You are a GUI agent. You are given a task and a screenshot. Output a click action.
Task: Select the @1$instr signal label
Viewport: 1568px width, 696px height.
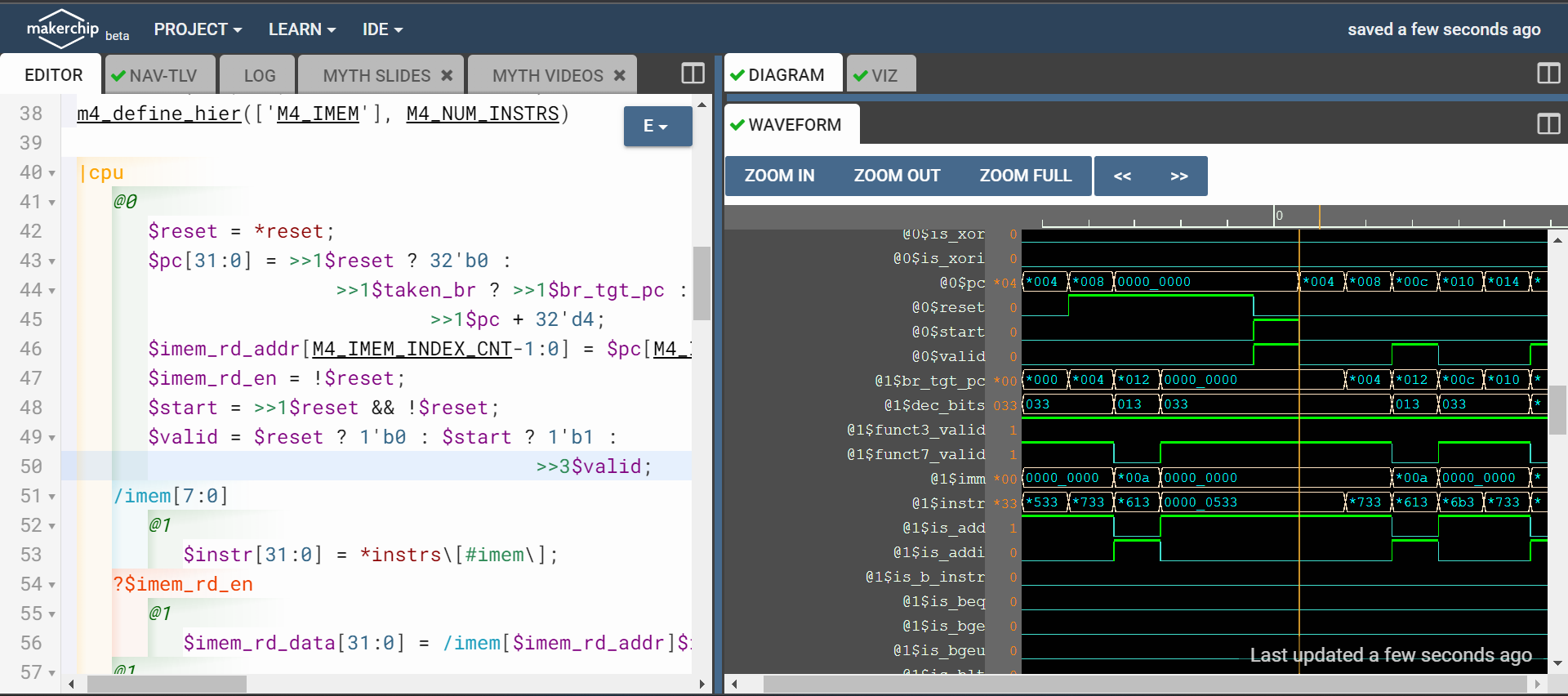click(x=947, y=503)
